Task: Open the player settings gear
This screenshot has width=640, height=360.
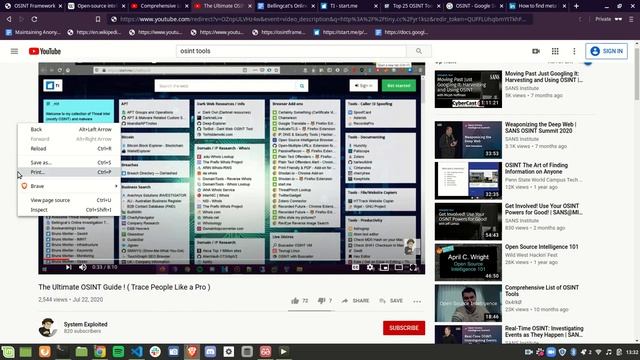Action: pyautogui.click(x=370, y=267)
